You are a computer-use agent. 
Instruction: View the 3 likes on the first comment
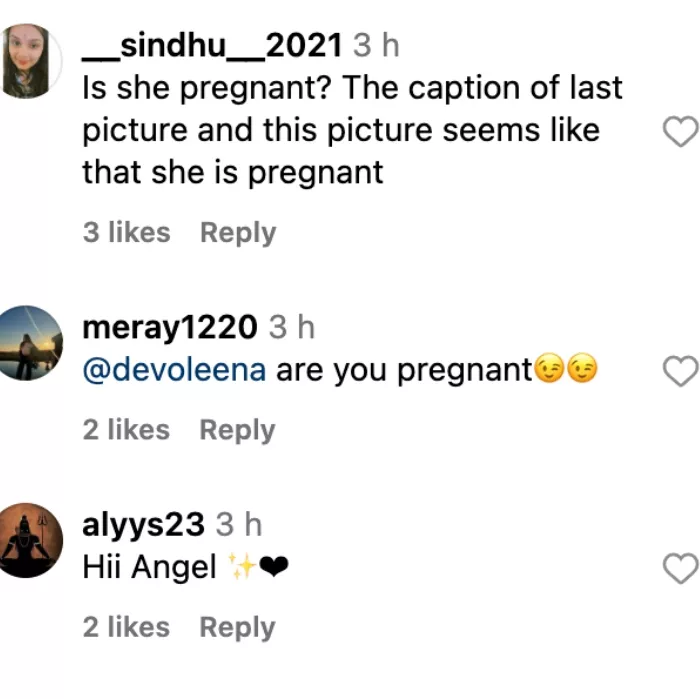pos(126,233)
